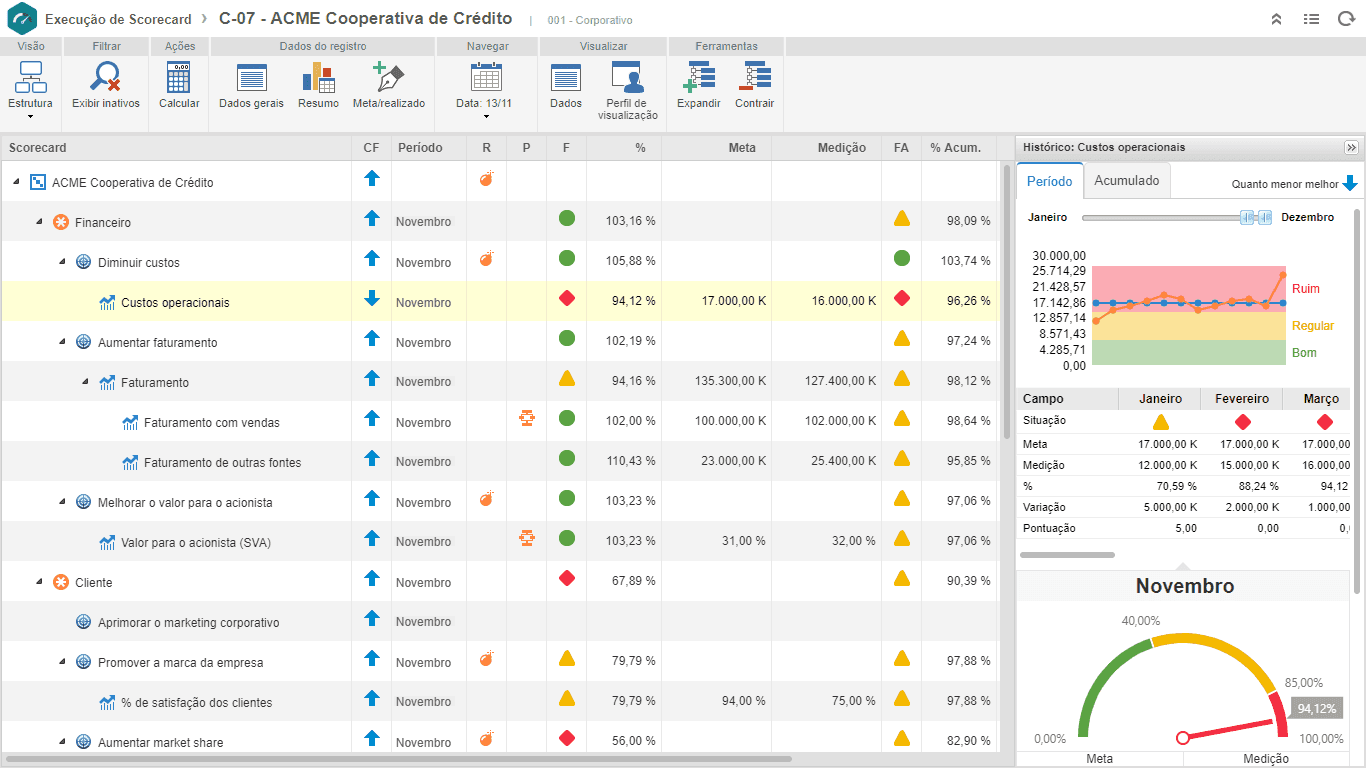Select the Período tab
The width and height of the screenshot is (1366, 768).
1050,181
